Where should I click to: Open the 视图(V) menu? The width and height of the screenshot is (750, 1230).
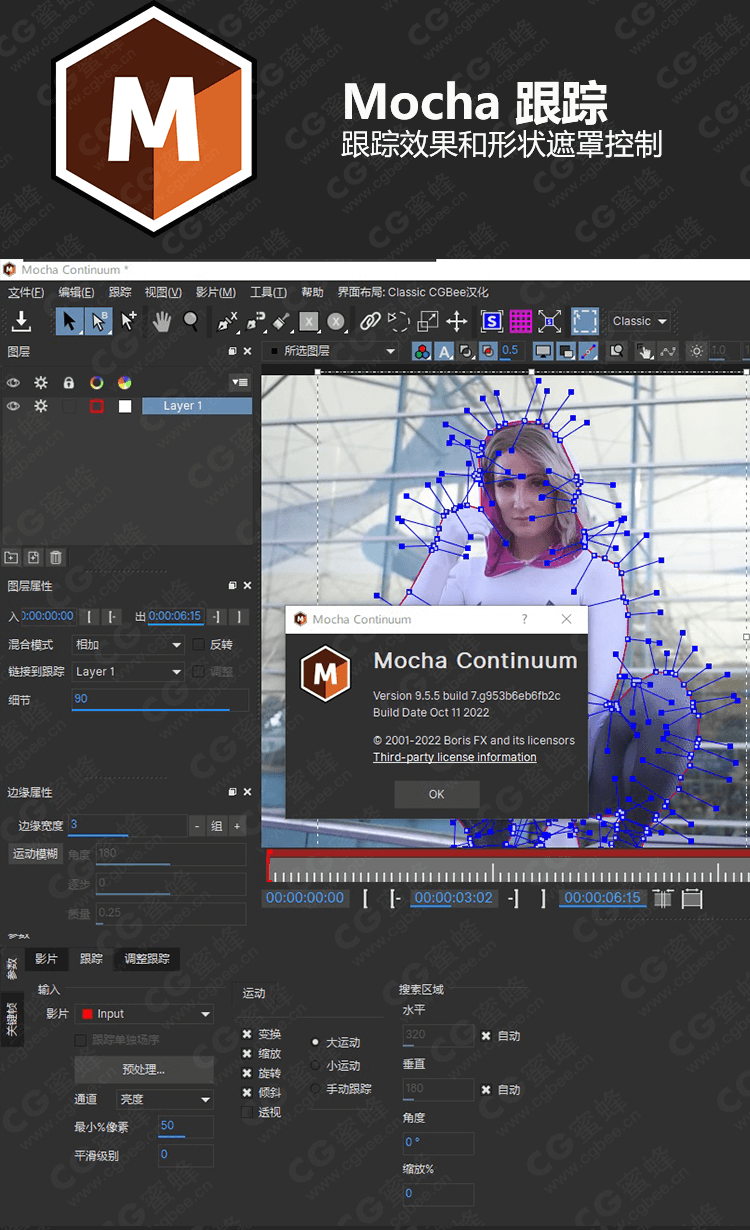(163, 292)
